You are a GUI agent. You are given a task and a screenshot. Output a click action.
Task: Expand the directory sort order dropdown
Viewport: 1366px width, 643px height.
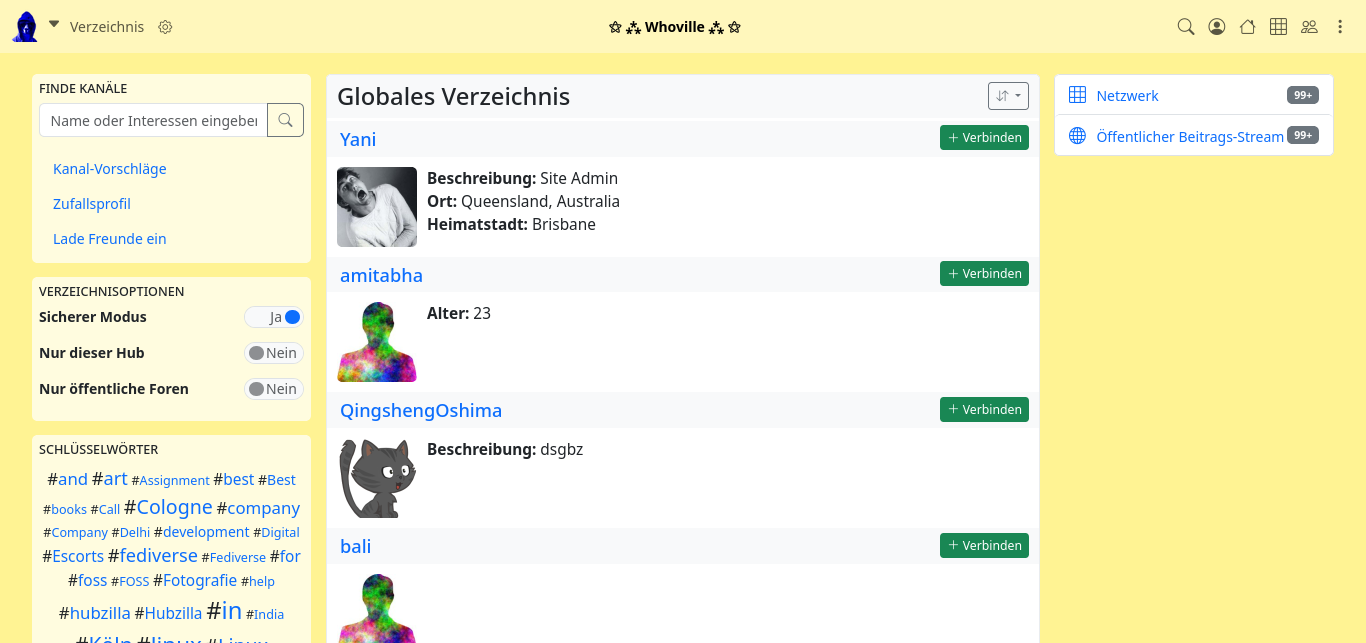pyautogui.click(x=1008, y=96)
